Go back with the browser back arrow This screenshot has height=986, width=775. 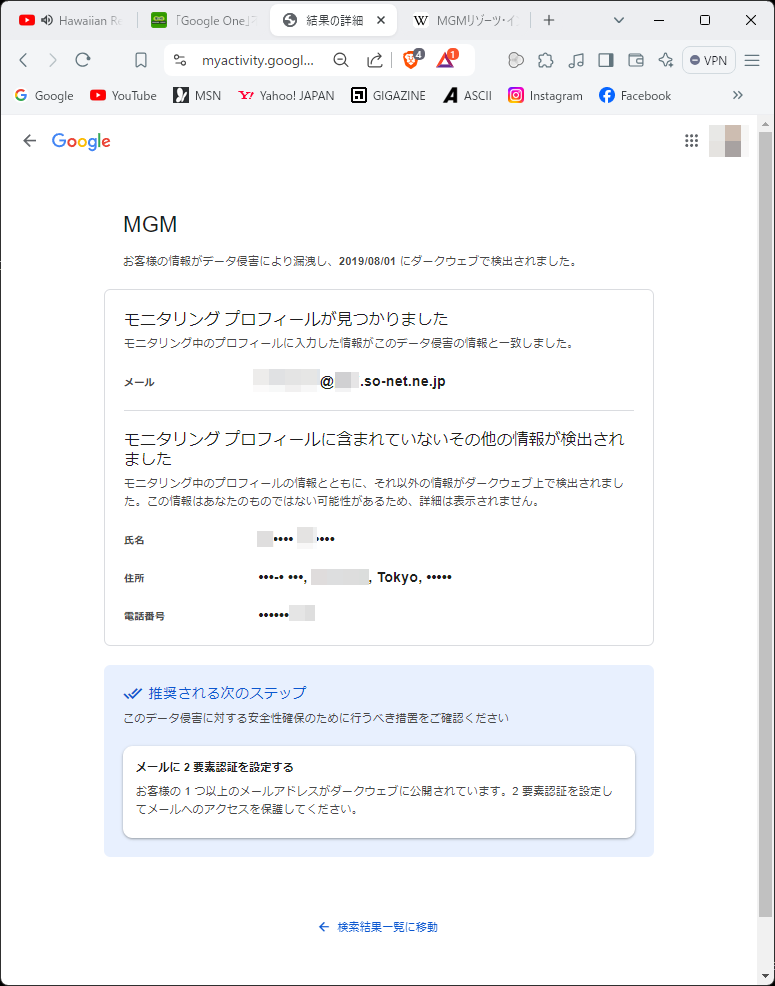point(23,60)
